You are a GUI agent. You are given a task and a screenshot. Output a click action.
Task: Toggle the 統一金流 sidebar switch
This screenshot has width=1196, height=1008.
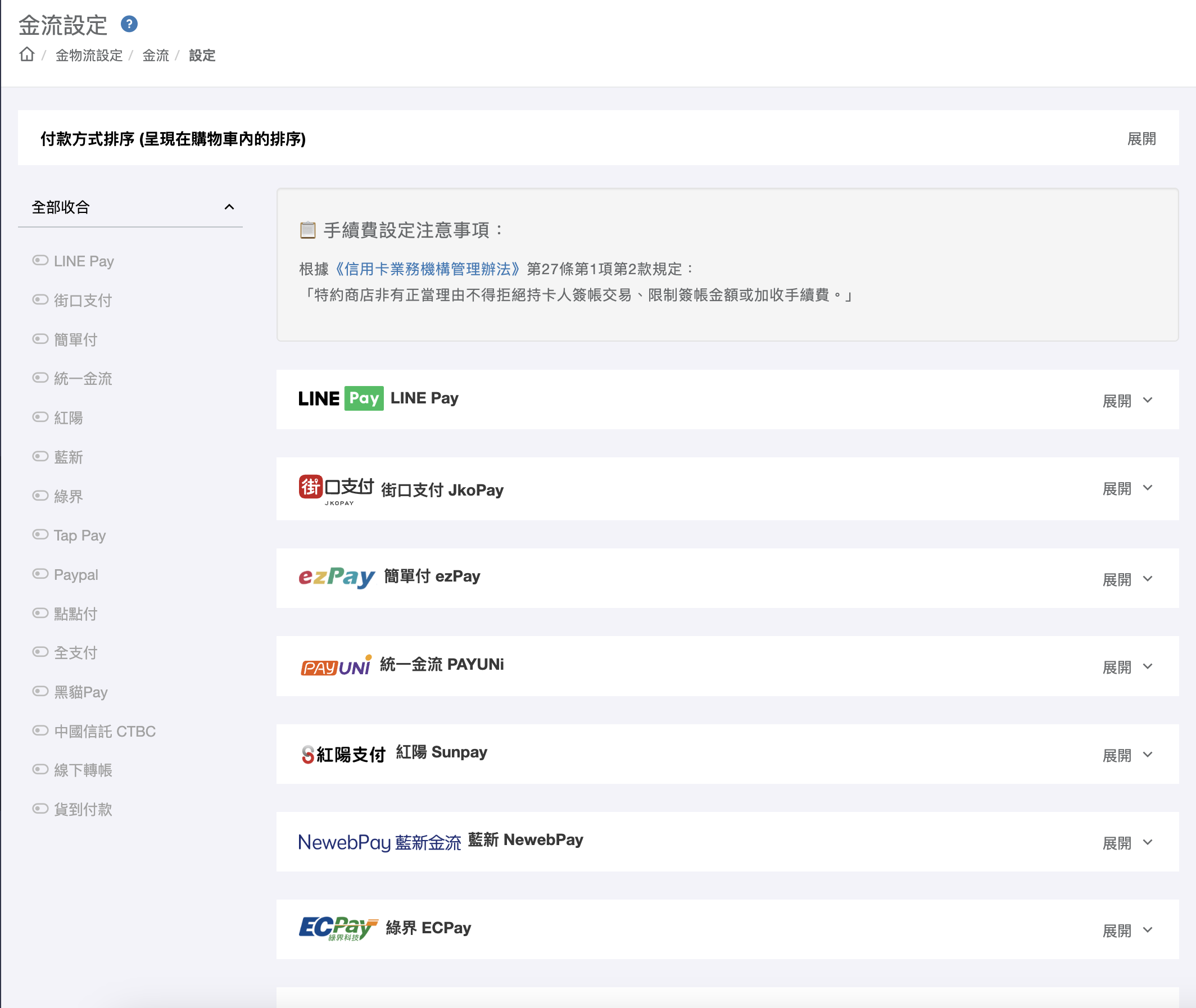40,378
